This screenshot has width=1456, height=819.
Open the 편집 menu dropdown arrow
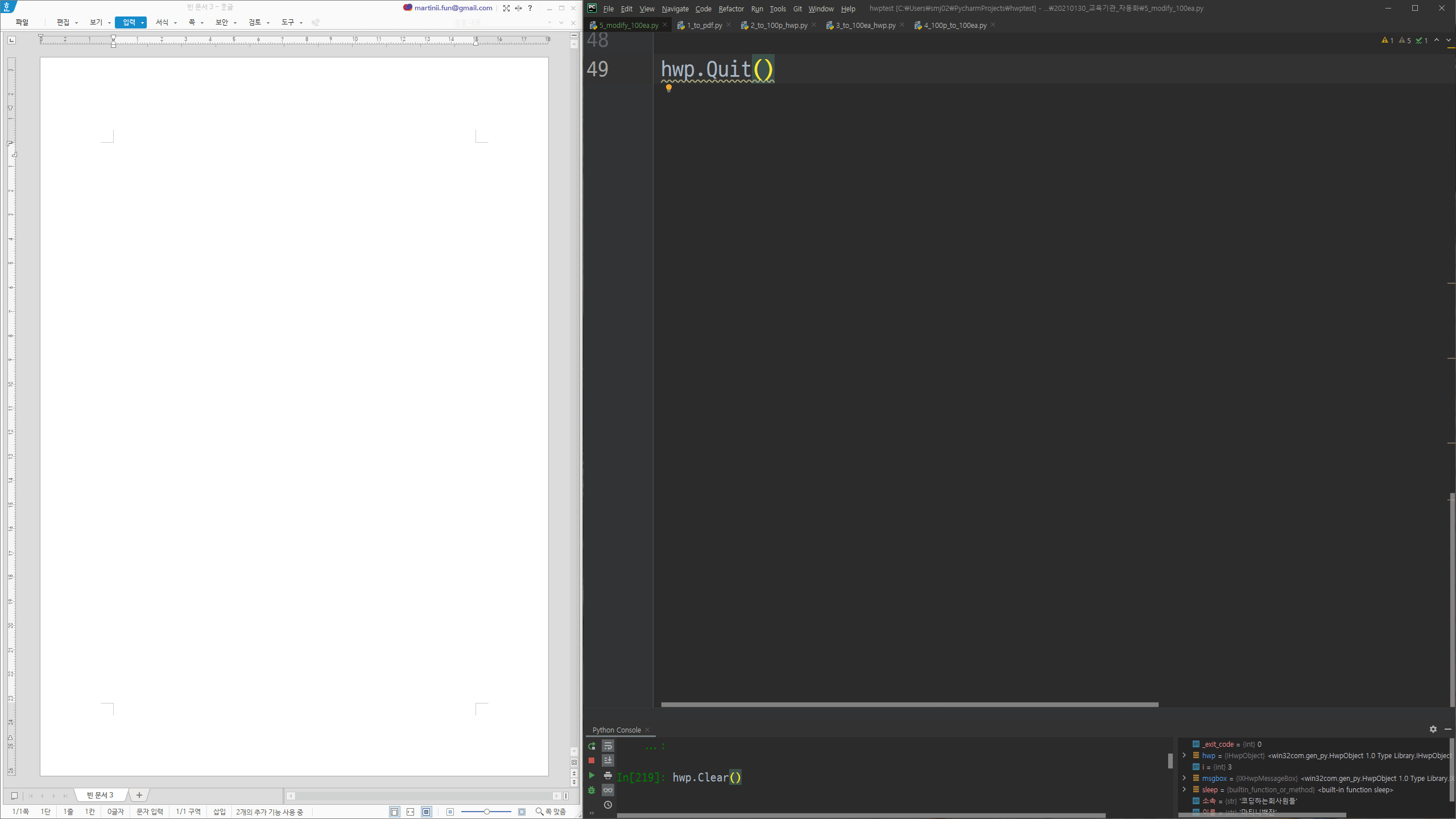tap(76, 23)
